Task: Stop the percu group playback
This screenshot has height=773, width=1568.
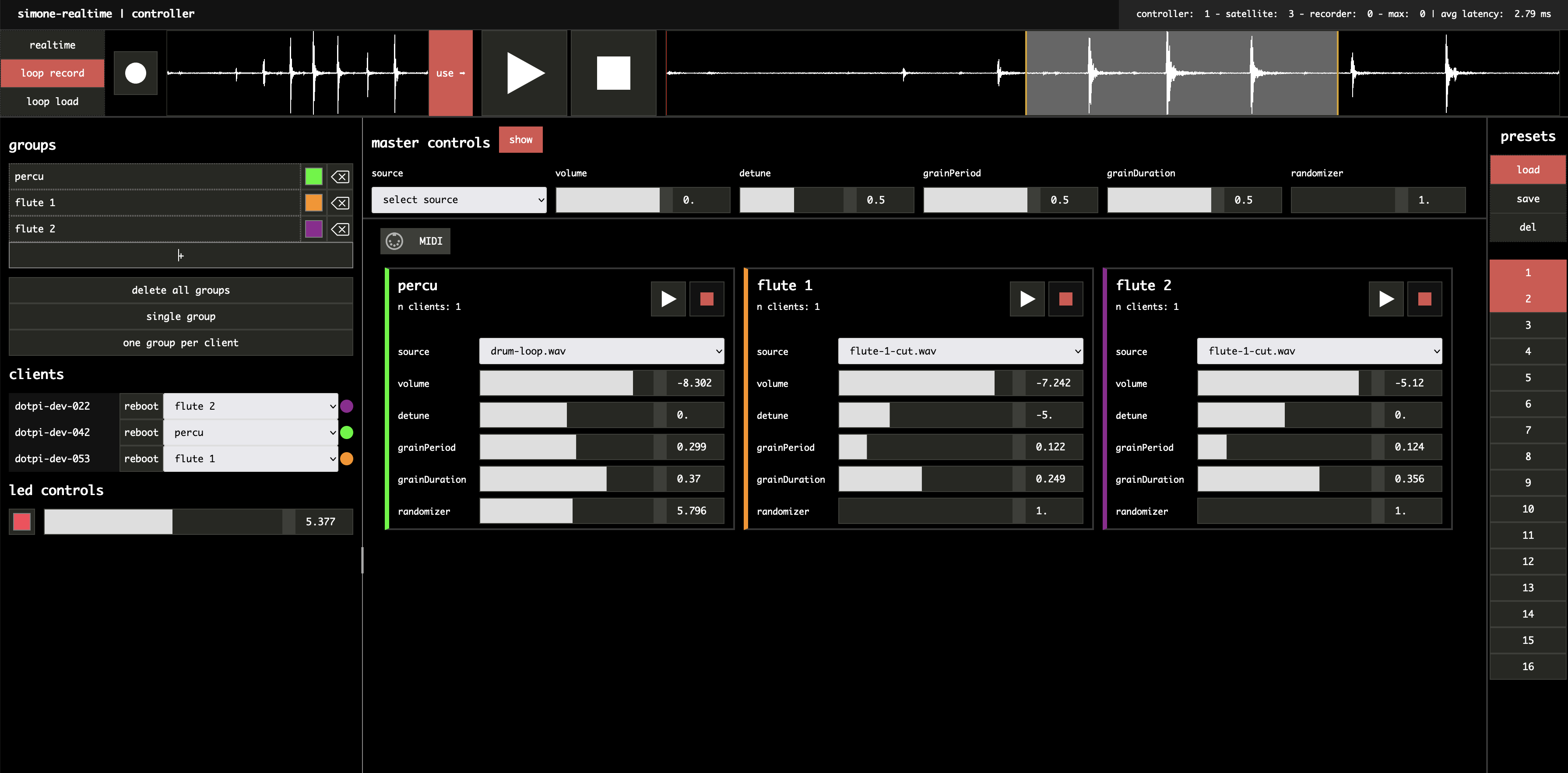Action: pos(706,299)
